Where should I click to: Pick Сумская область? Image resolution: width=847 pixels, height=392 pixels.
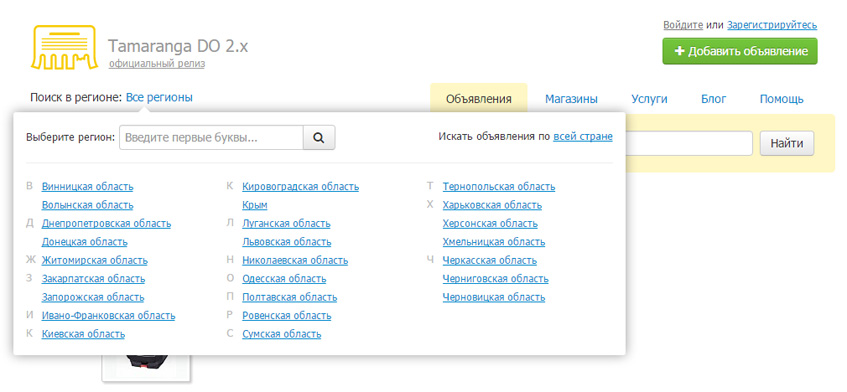pos(281,334)
